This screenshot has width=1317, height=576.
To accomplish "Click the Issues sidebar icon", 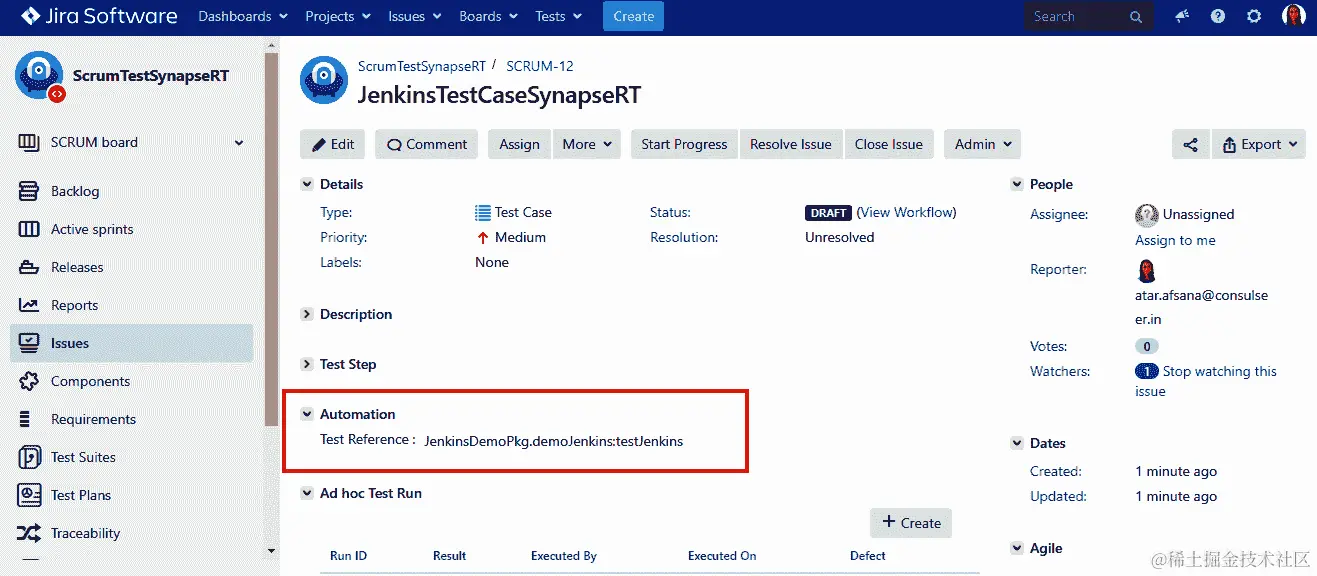I will 29,343.
